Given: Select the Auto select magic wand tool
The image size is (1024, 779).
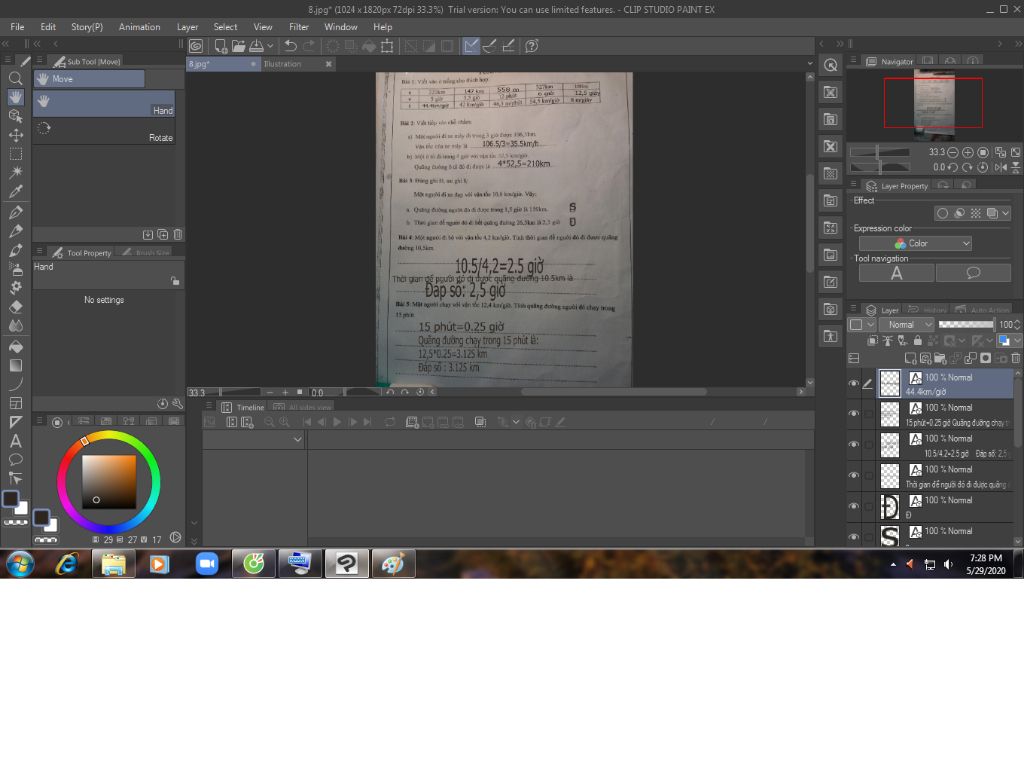Looking at the screenshot, I should click(x=16, y=172).
